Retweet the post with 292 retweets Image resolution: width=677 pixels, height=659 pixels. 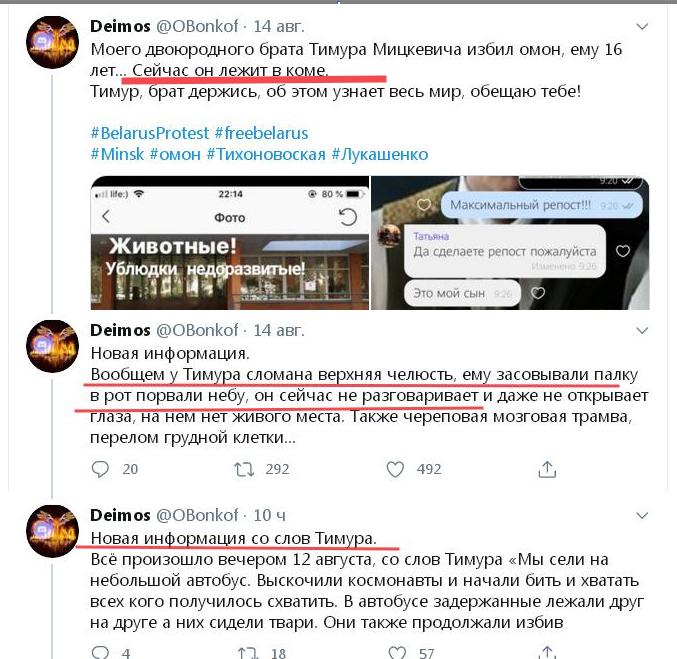point(244,469)
